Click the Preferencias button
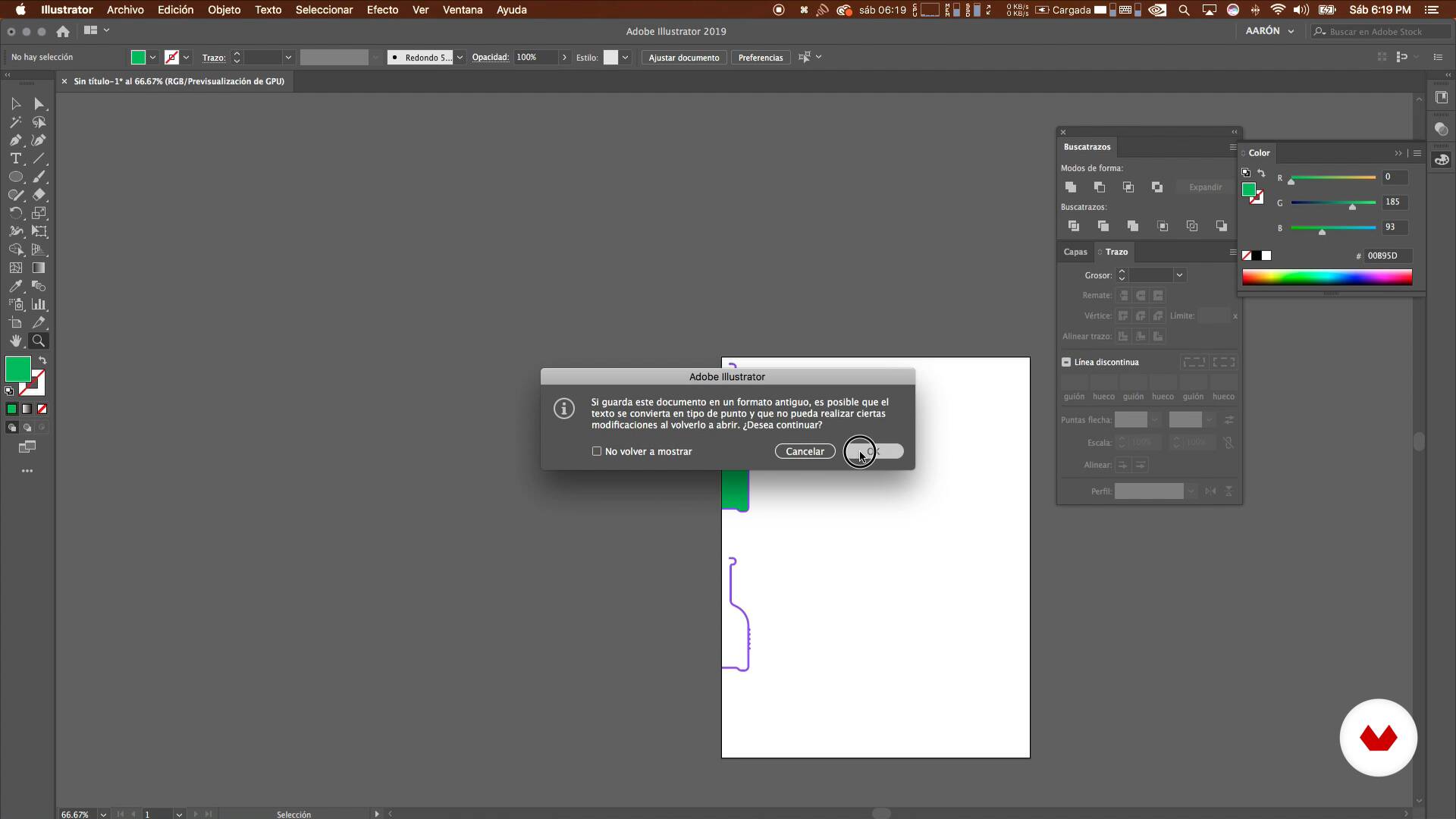This screenshot has width=1456, height=819. click(761, 58)
